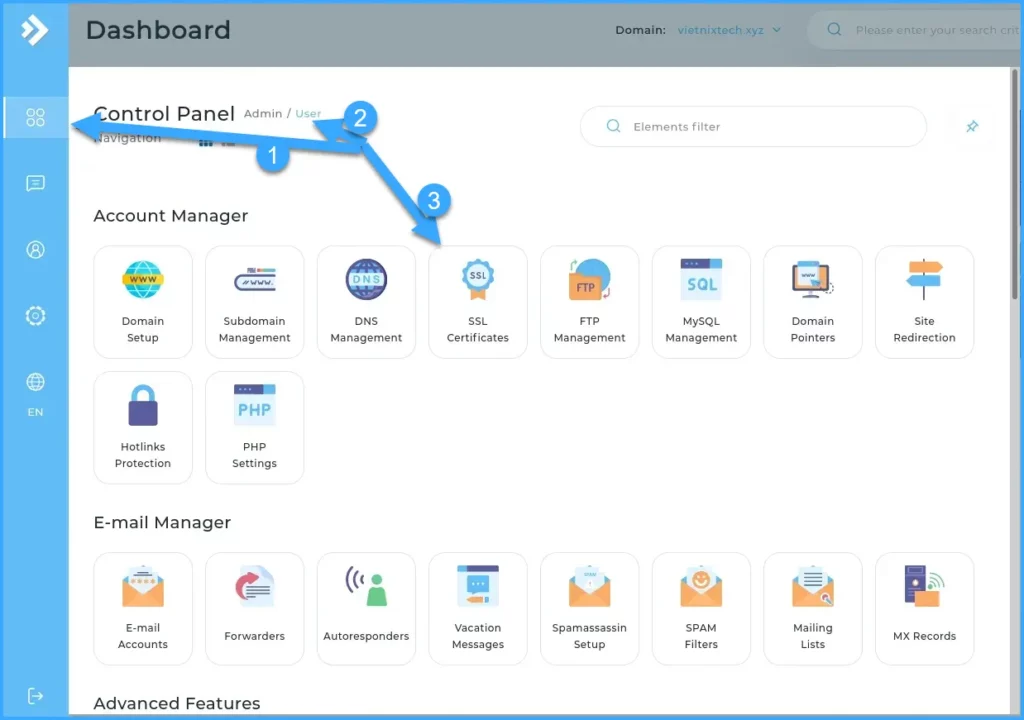Open SPAM Filters tile
The height and width of the screenshot is (720, 1024).
point(701,608)
